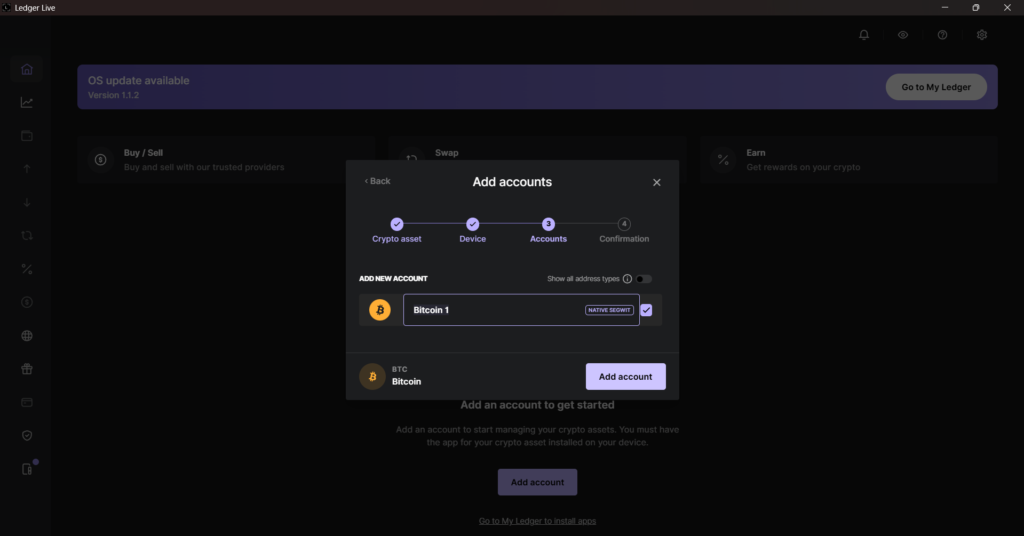This screenshot has height=536, width=1024.
Task: Open the Settings gear icon
Action: [982, 35]
